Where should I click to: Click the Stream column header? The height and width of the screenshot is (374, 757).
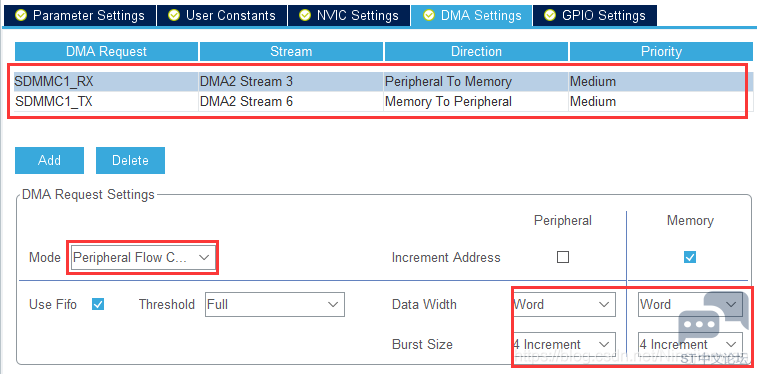(291, 52)
